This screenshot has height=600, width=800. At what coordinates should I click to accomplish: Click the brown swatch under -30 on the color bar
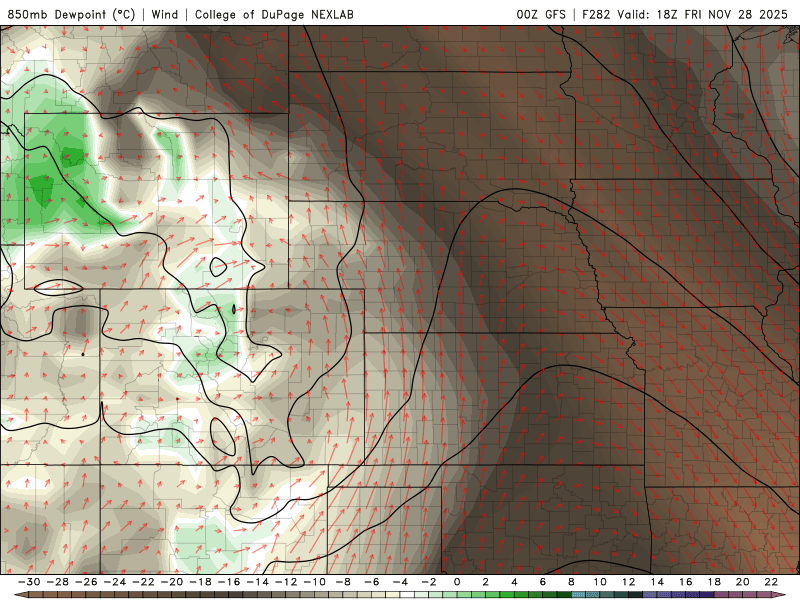pos(36,595)
